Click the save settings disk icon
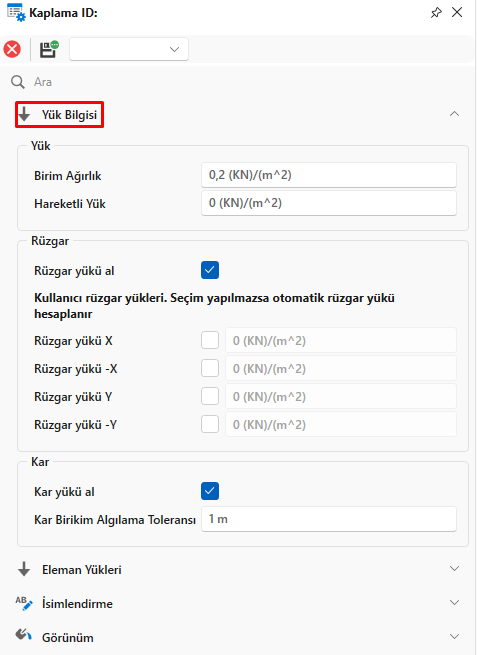This screenshot has height=655, width=477. point(49,49)
